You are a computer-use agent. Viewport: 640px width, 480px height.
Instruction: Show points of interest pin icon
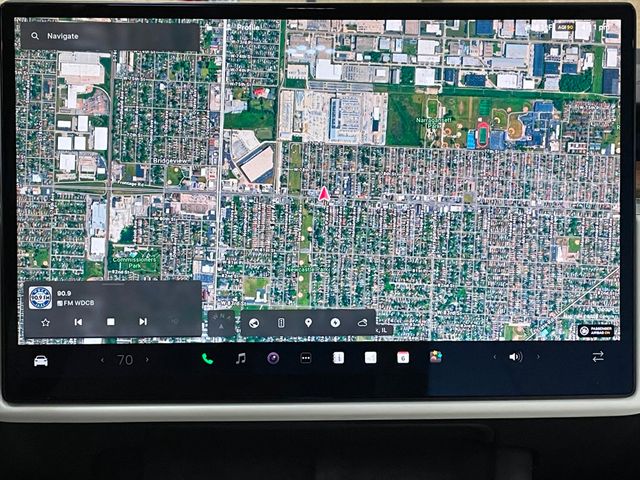[x=308, y=323]
